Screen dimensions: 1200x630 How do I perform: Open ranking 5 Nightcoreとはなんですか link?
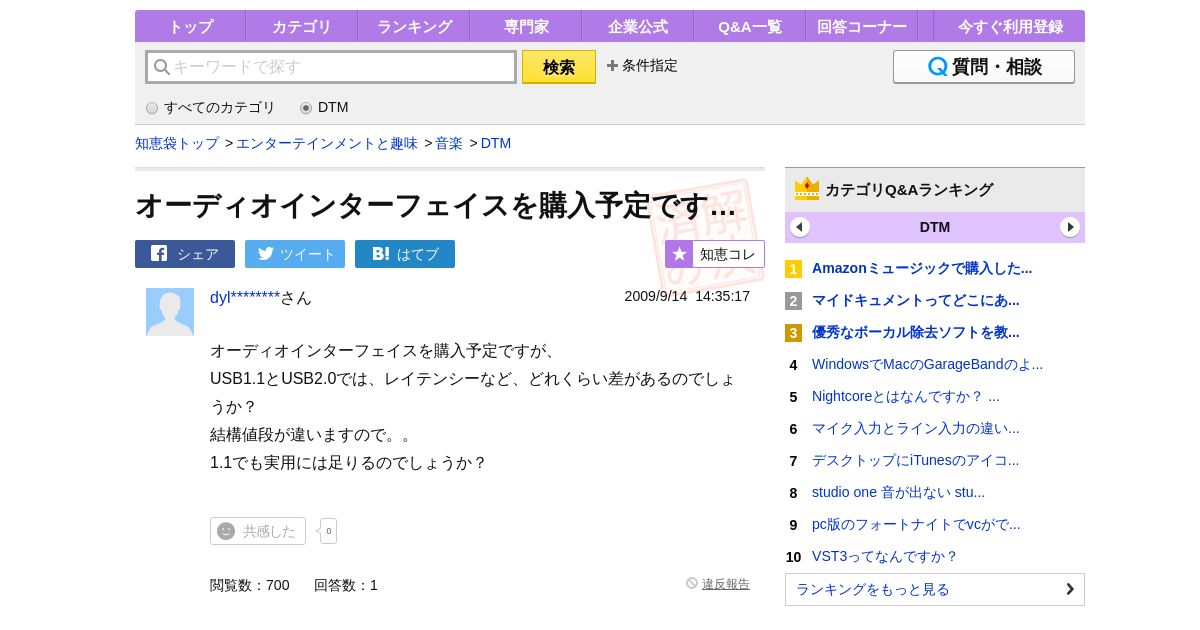[x=906, y=396]
